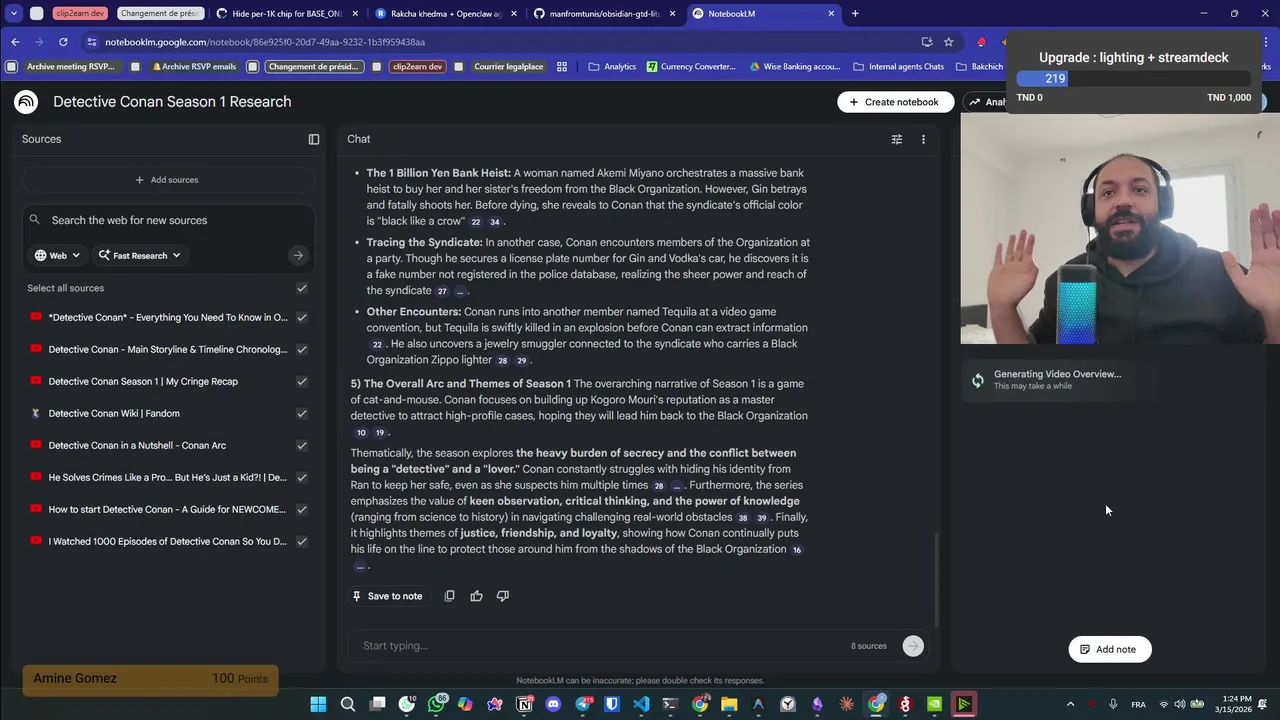Open Notion from the taskbar
This screenshot has height=720, width=1280.
pos(524,704)
